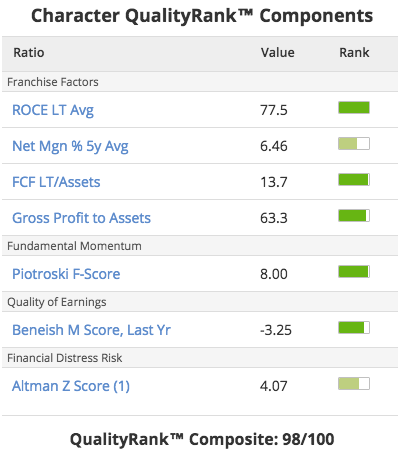Click the Gross Profit to Assets rank bar

coord(354,216)
